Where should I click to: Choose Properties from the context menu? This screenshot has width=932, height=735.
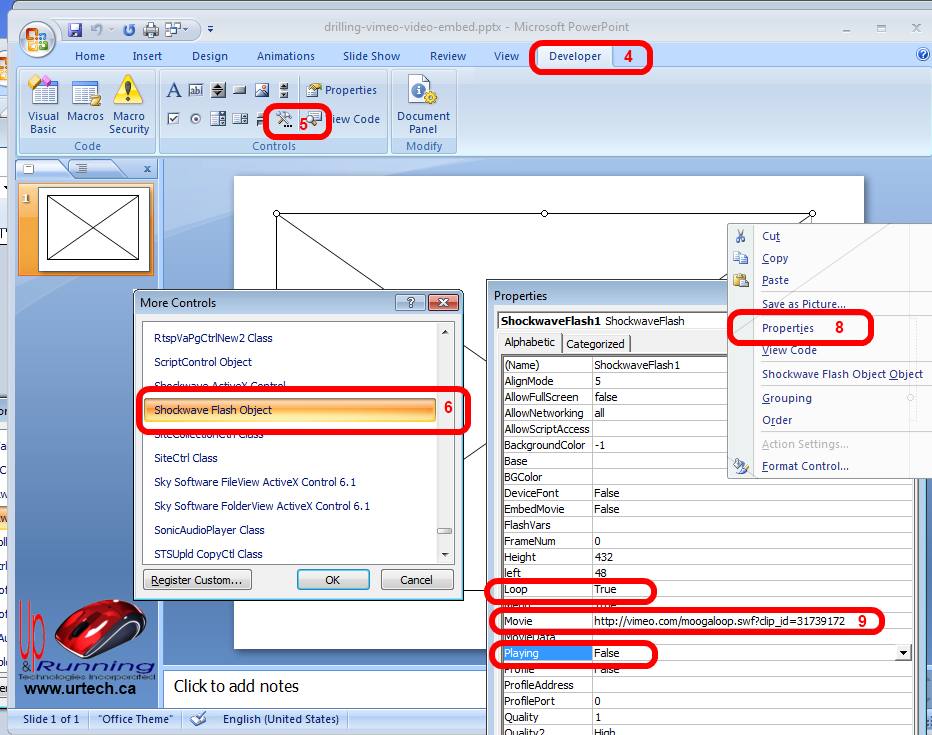coord(787,328)
